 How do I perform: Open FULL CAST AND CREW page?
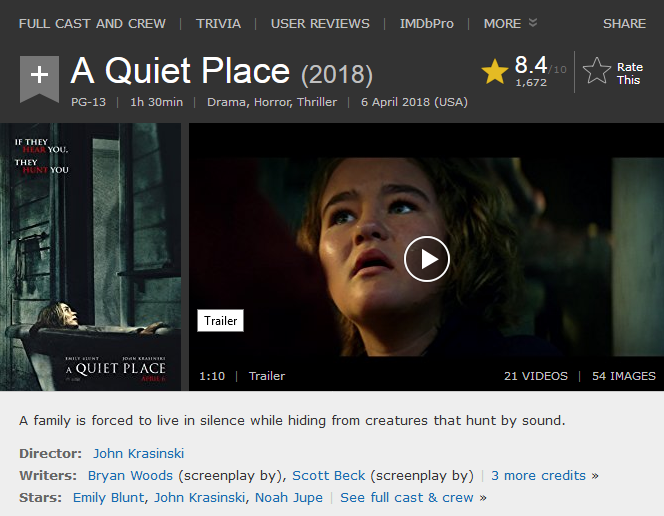(x=92, y=23)
